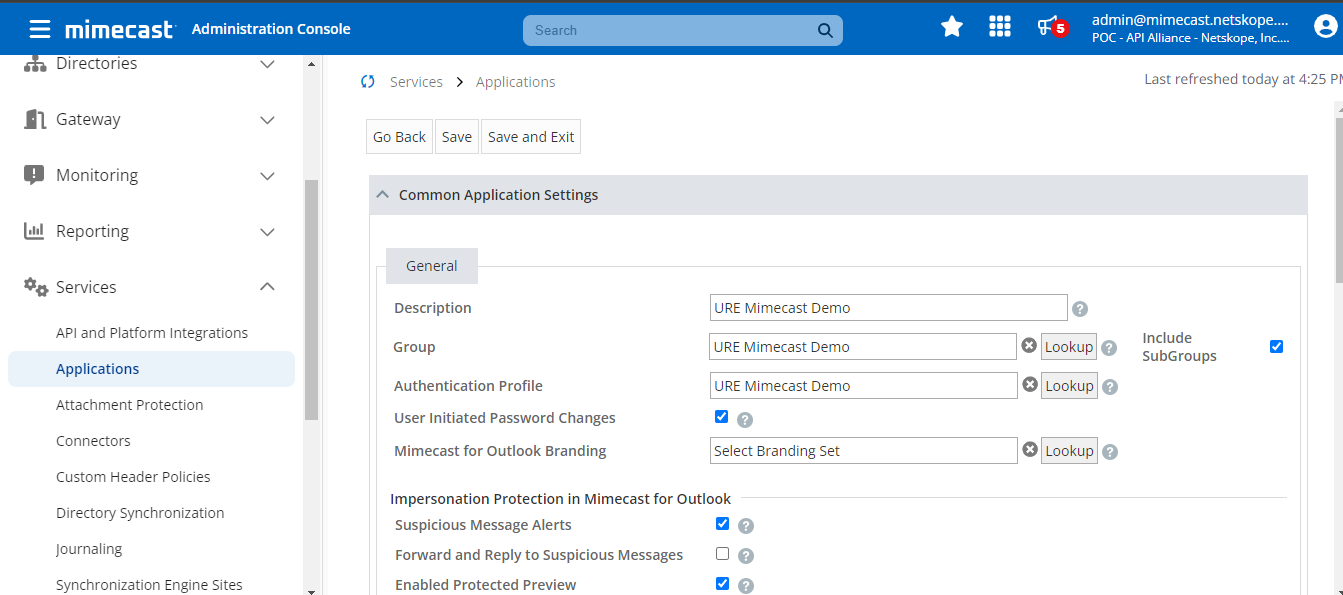Open the favorites star icon
The height and width of the screenshot is (595, 1343).
(x=952, y=27)
